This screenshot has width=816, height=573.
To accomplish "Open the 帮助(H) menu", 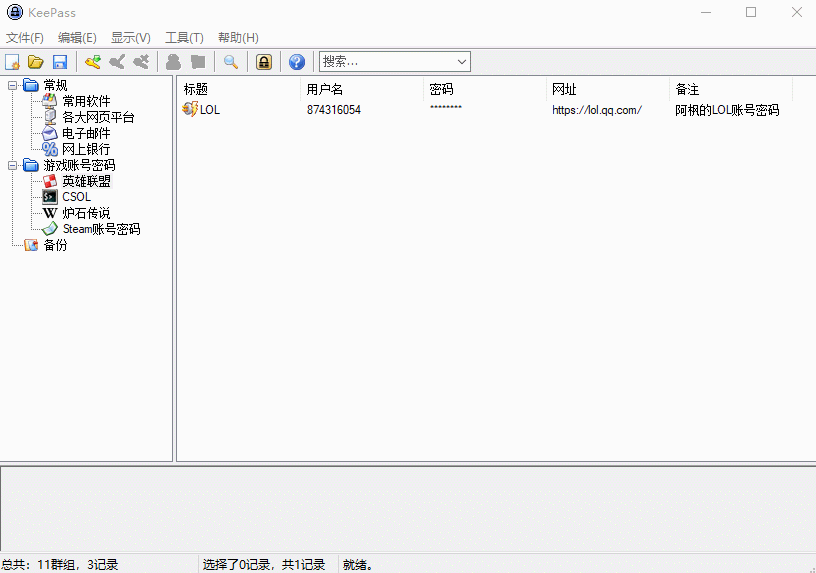I will pyautogui.click(x=238, y=37).
